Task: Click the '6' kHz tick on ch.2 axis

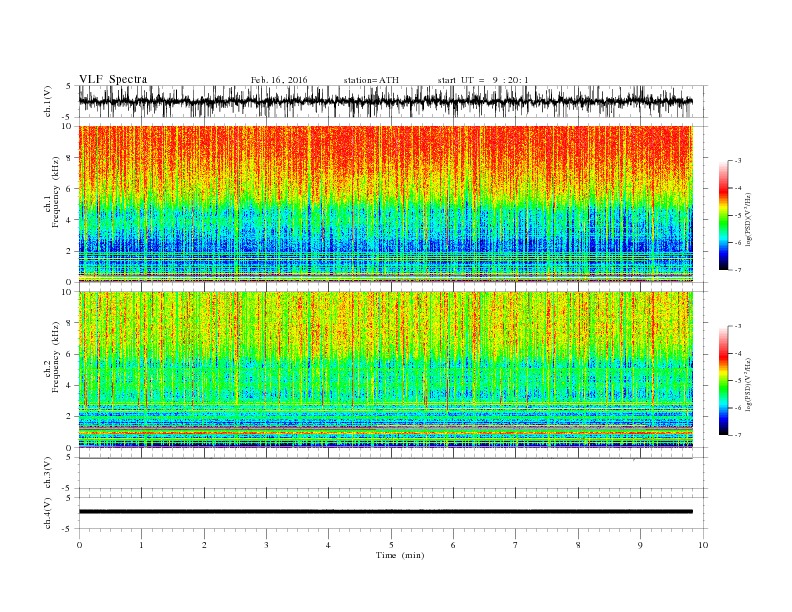Action: 70,354
